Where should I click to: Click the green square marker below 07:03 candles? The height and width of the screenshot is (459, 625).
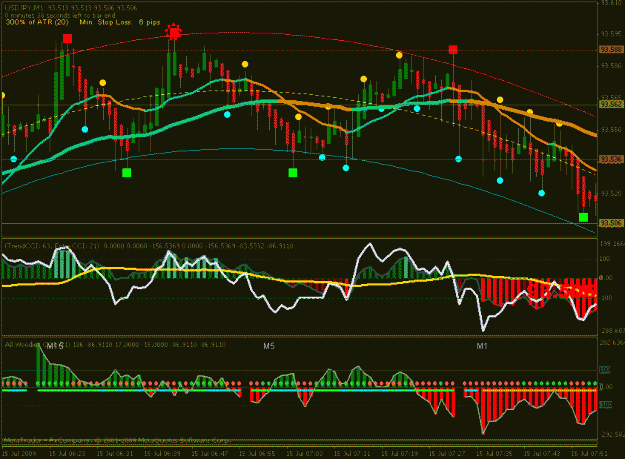293,173
